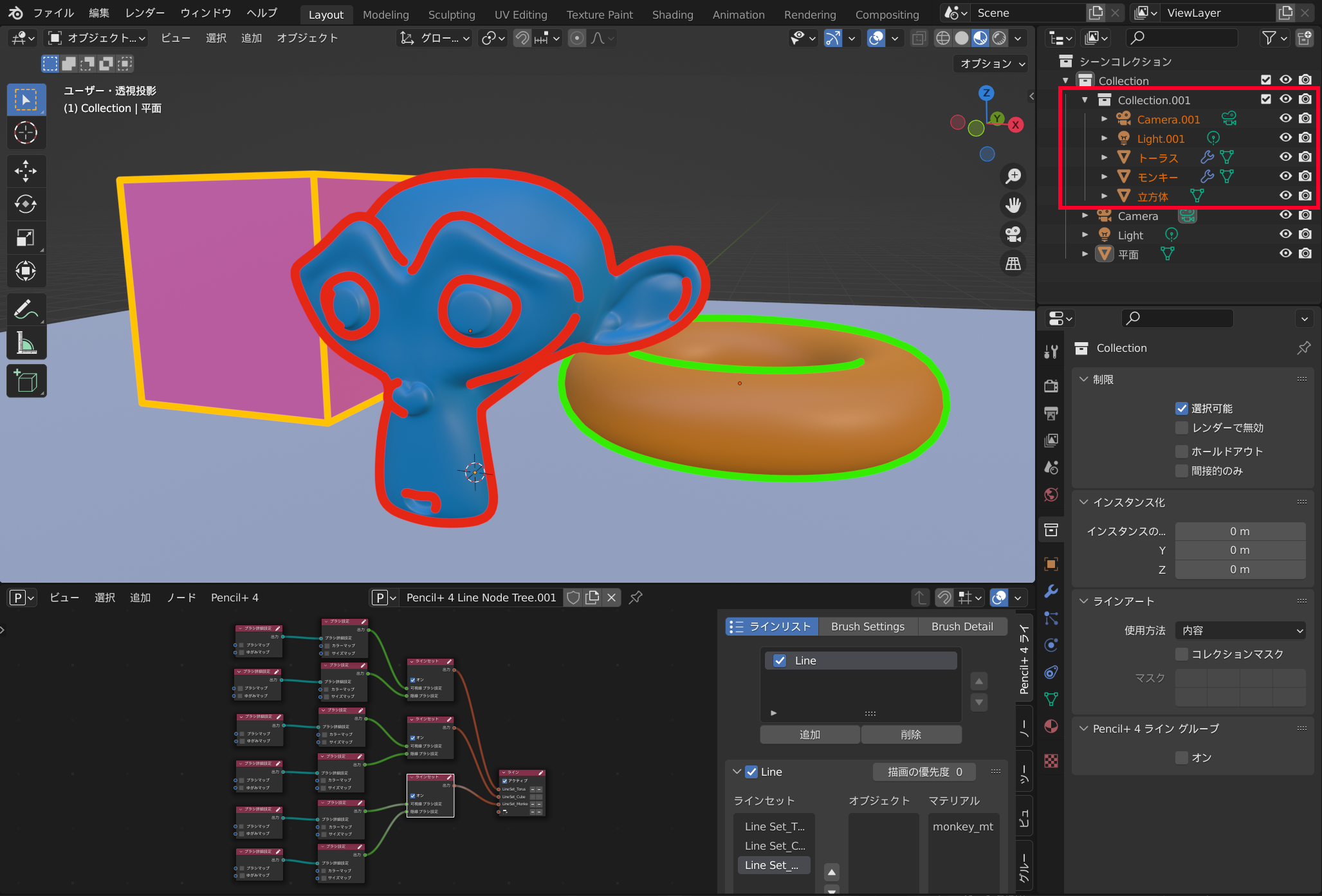Toggle camera view with the viewport camera icon
Image resolution: width=1322 pixels, height=896 pixels.
click(x=1013, y=234)
